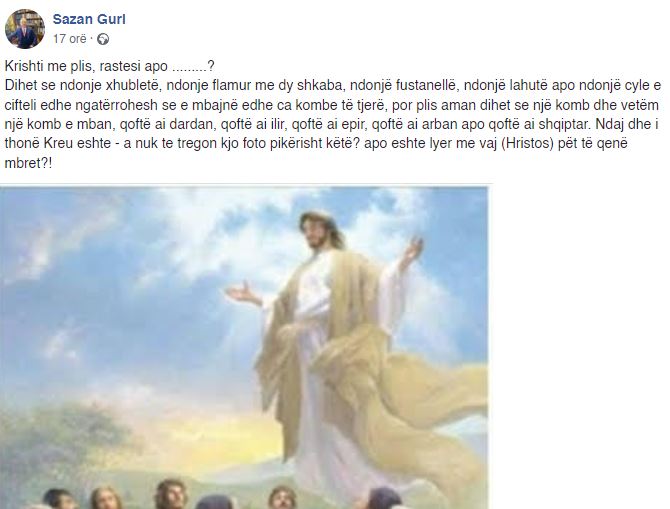
Task: Click the word 'cifteli' in the post
Action: (21, 105)
